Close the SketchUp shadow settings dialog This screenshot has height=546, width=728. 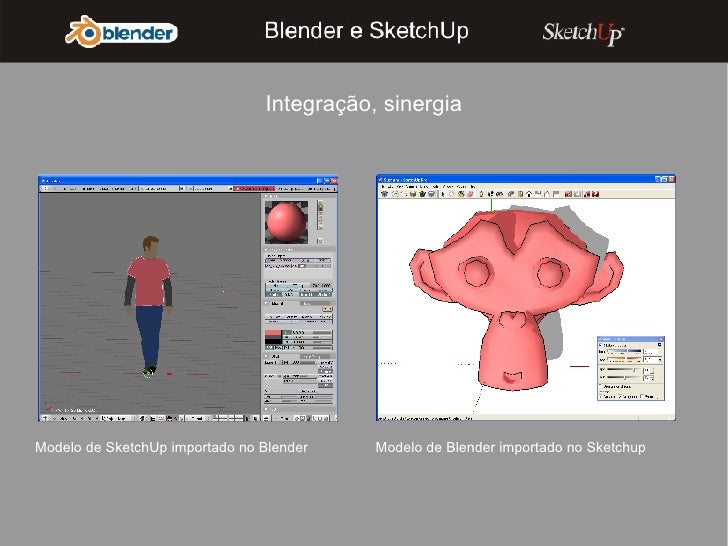point(661,339)
